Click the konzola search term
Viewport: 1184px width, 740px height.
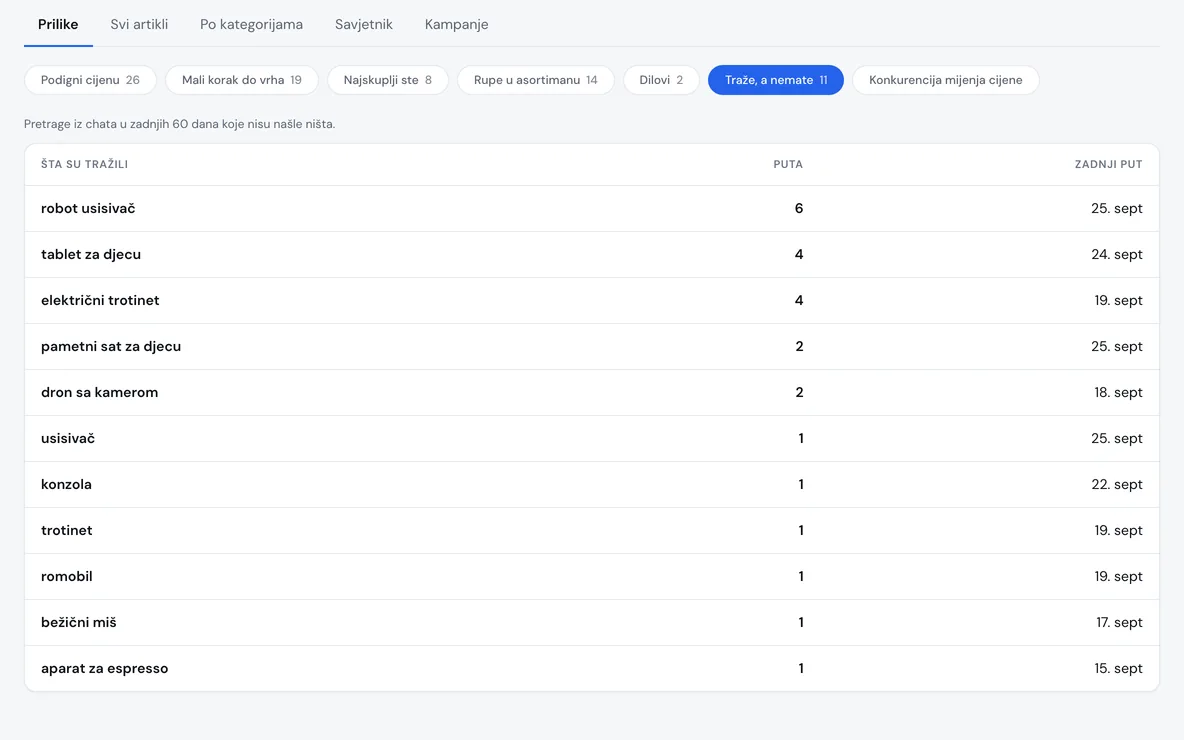66,485
